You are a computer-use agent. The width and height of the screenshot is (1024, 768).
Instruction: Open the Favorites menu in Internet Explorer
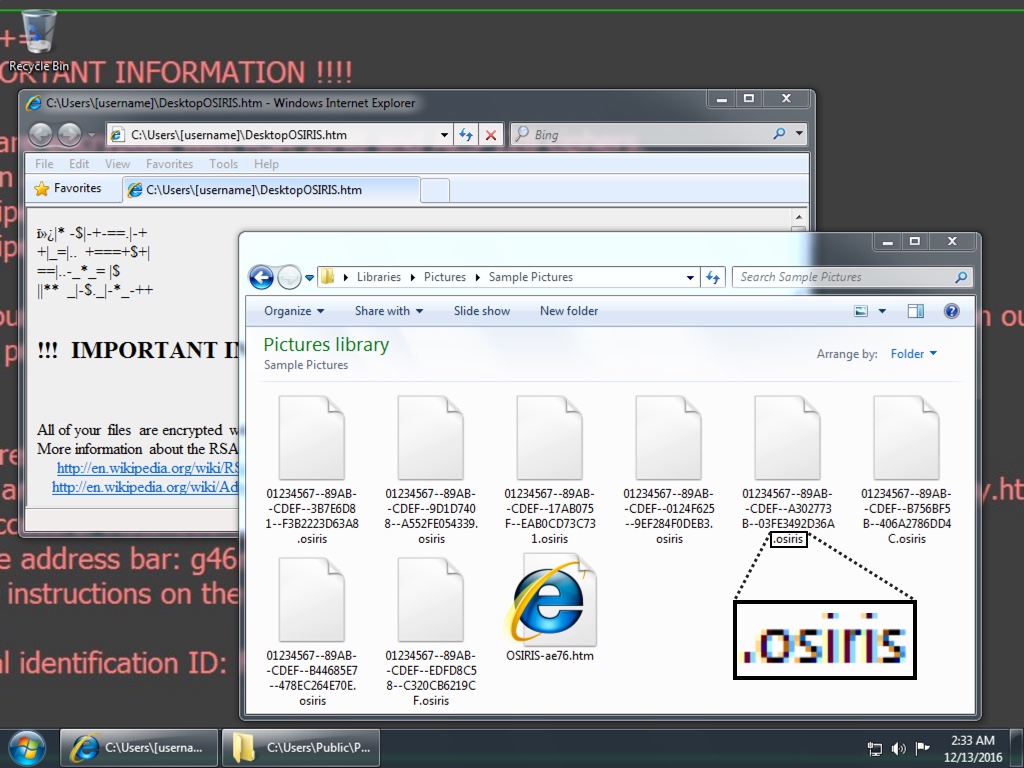point(169,164)
